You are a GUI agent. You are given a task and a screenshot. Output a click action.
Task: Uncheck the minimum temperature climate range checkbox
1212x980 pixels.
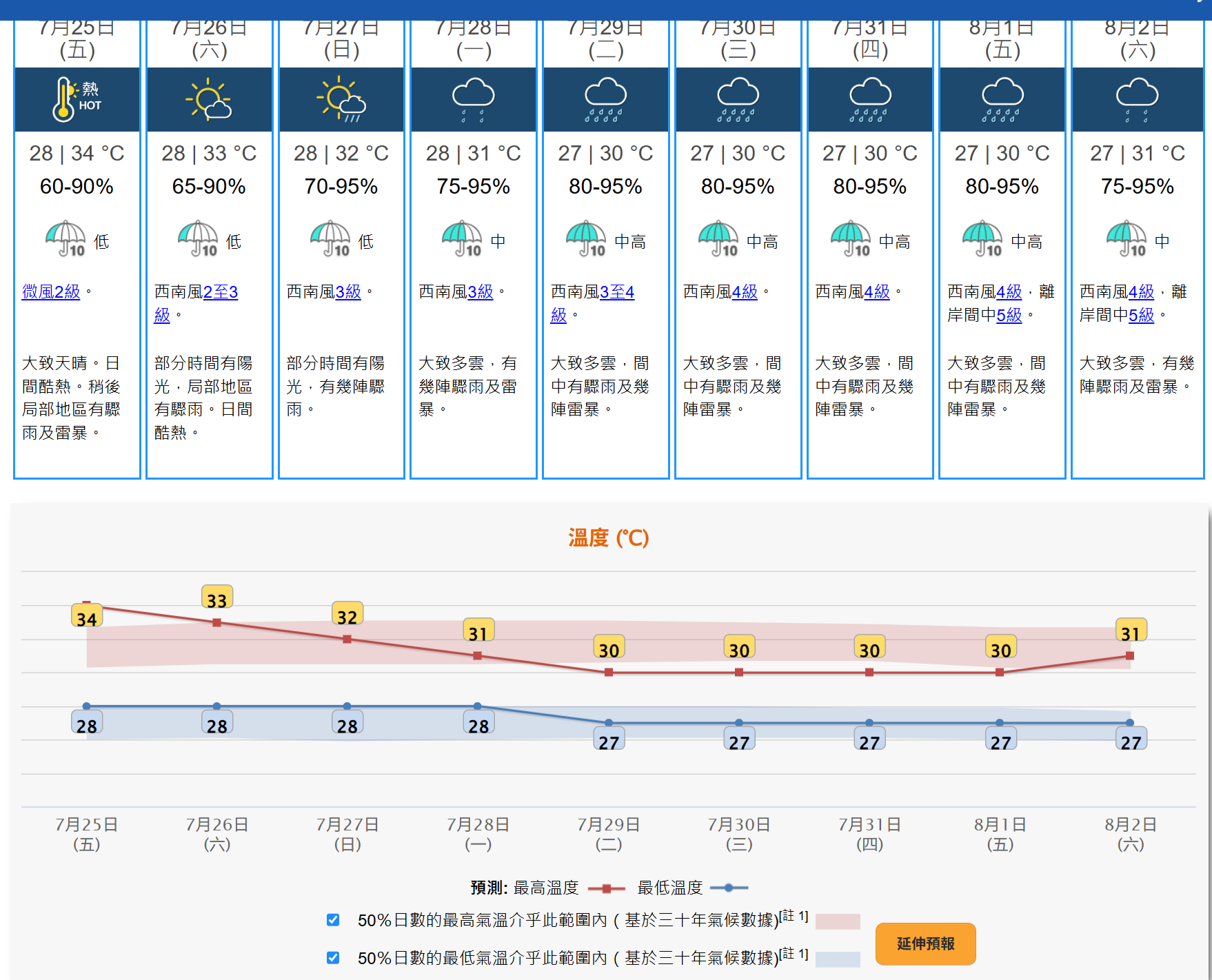pyautogui.click(x=333, y=958)
